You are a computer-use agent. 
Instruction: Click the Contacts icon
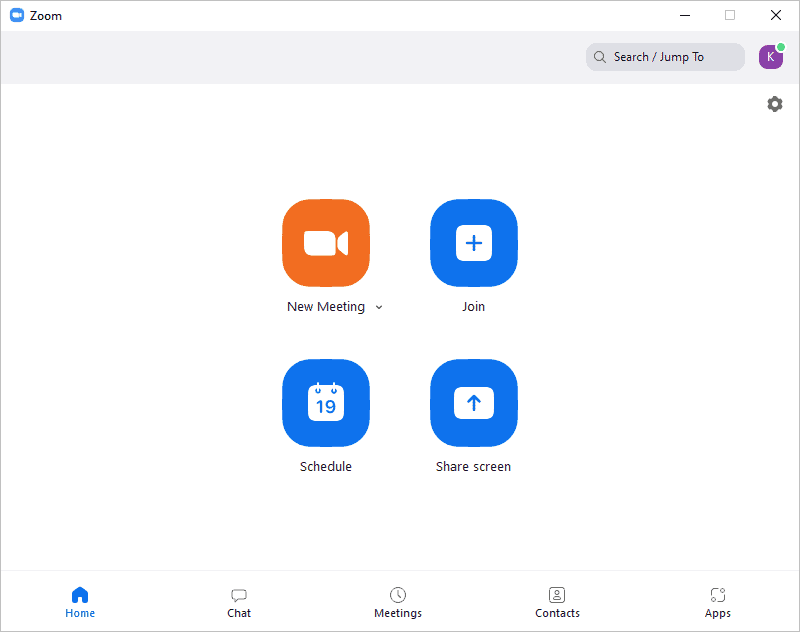point(557,595)
